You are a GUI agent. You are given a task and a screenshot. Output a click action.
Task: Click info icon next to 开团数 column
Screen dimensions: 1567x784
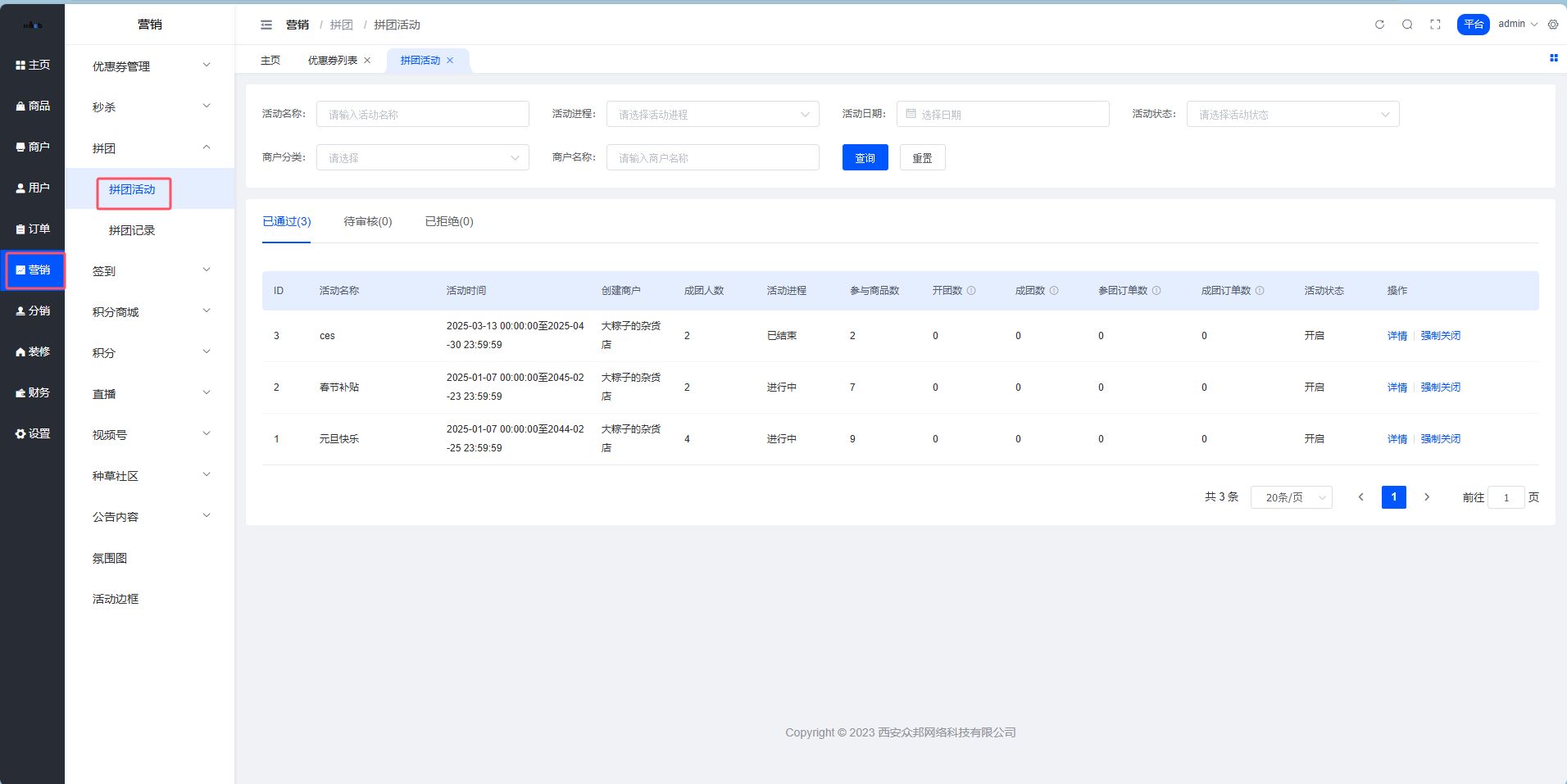971,291
